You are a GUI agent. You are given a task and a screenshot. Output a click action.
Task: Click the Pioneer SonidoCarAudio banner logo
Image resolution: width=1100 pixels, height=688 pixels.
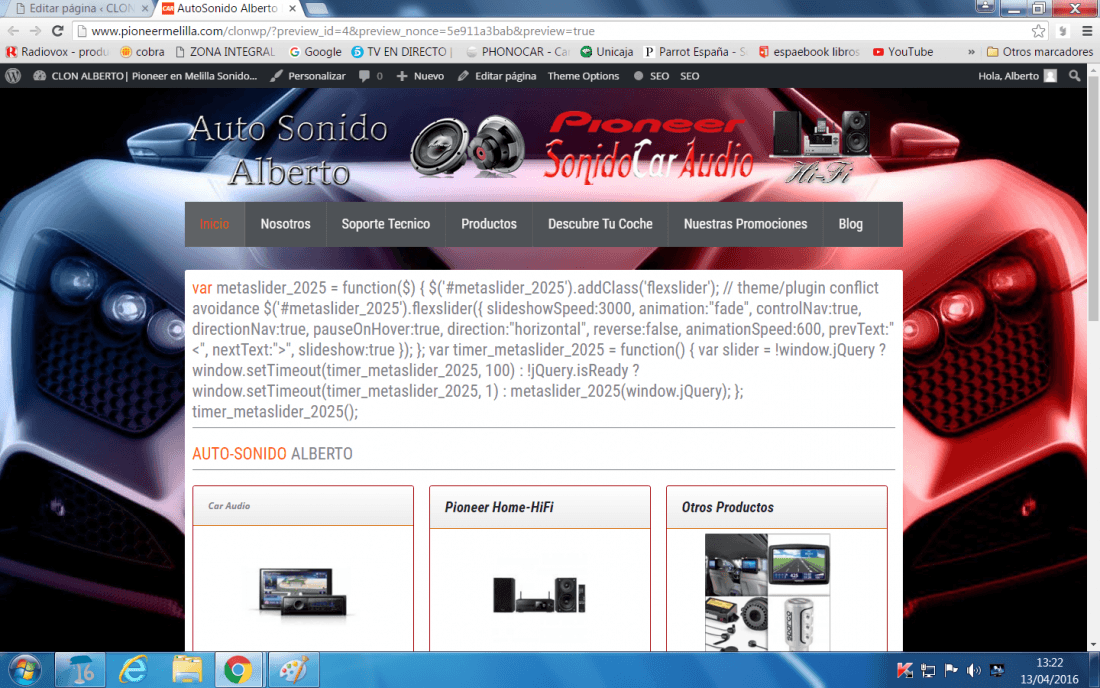click(x=647, y=147)
